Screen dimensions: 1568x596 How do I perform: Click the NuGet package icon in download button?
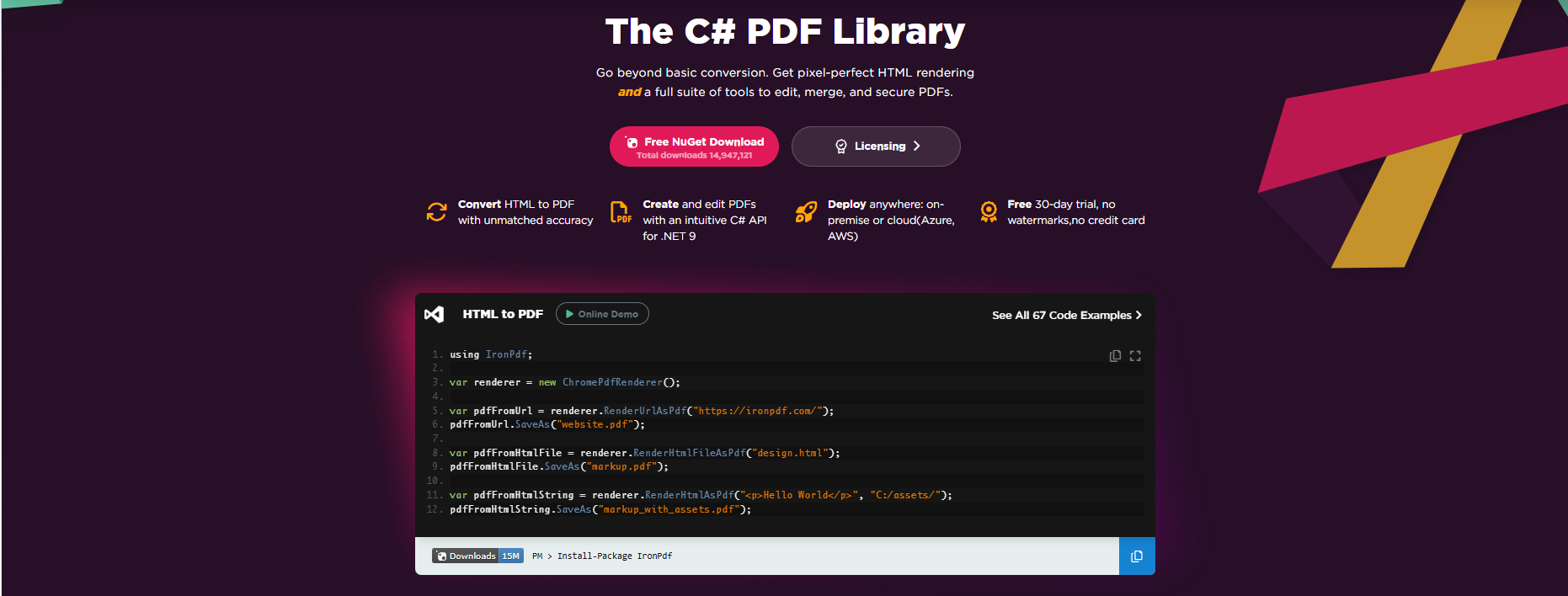coord(632,142)
